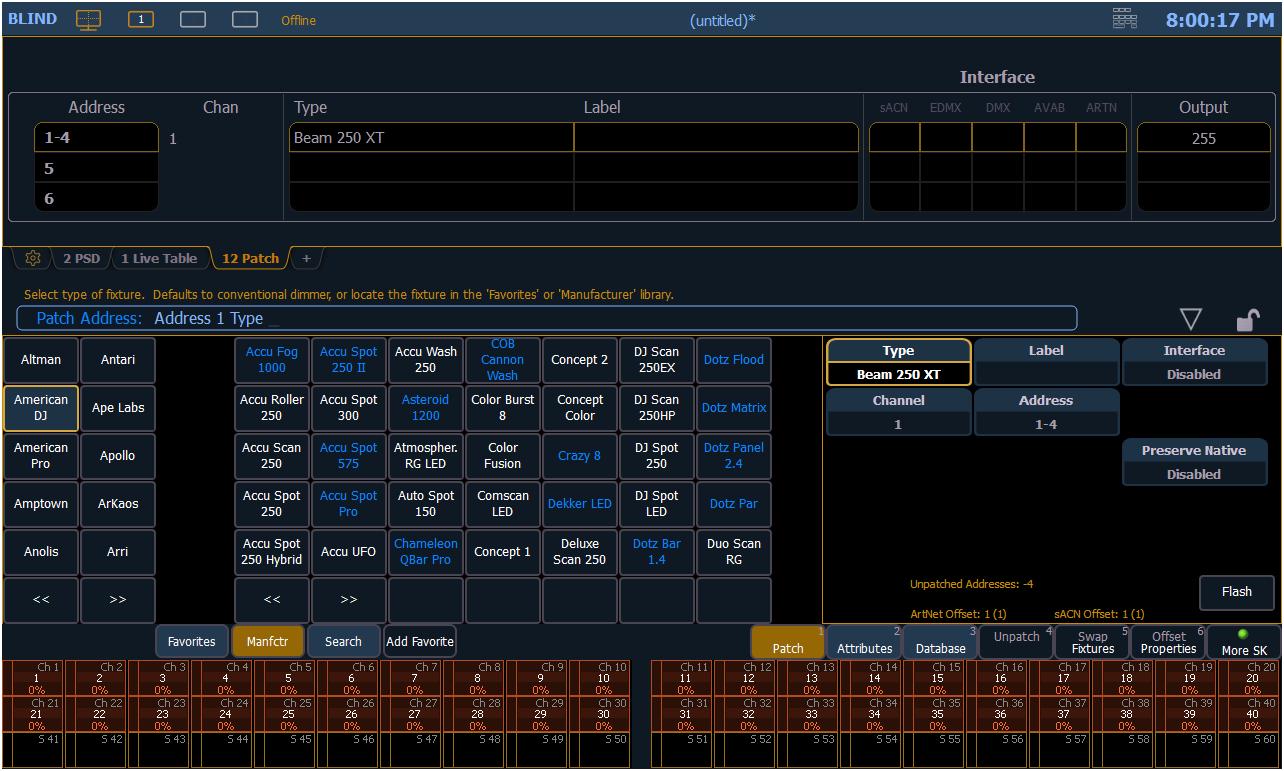Screen dimensions: 1284x771
Task: Click the Channel 1 field
Action: click(x=898, y=412)
